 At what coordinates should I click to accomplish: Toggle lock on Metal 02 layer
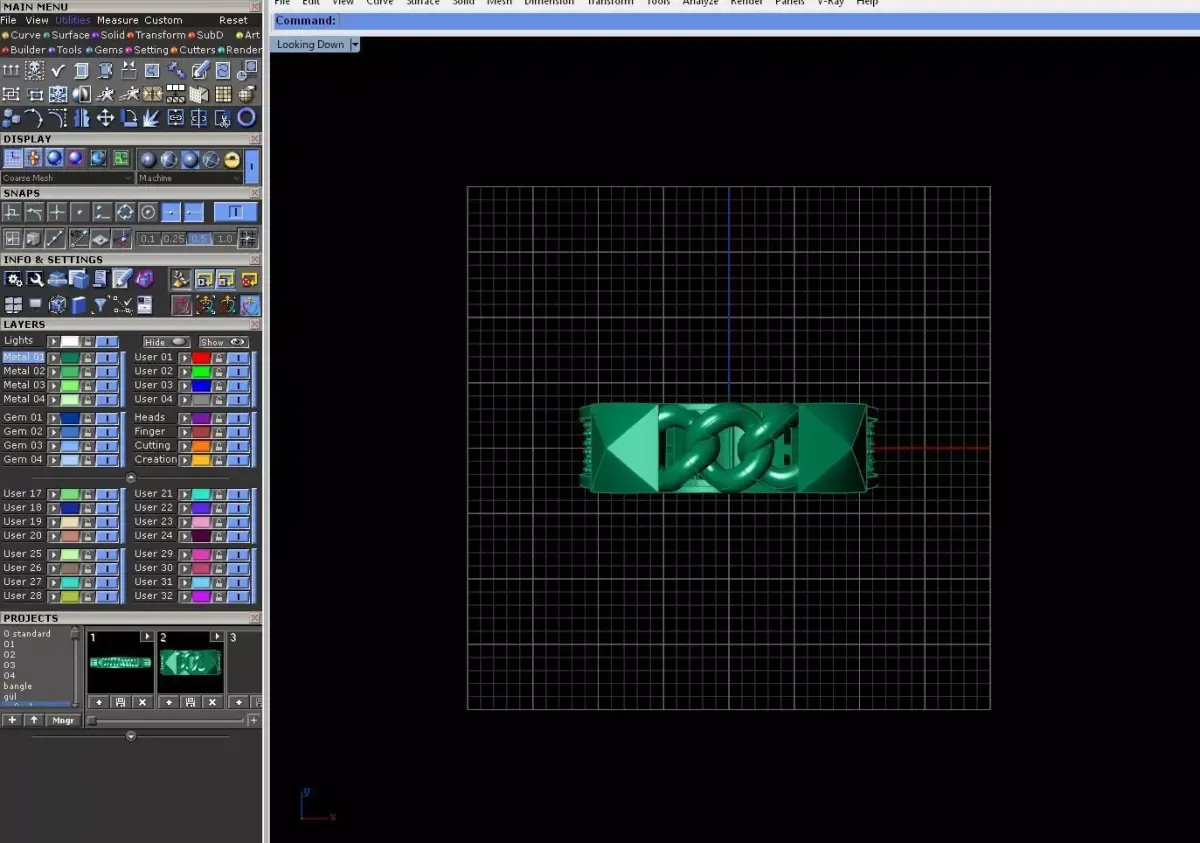pyautogui.click(x=88, y=372)
